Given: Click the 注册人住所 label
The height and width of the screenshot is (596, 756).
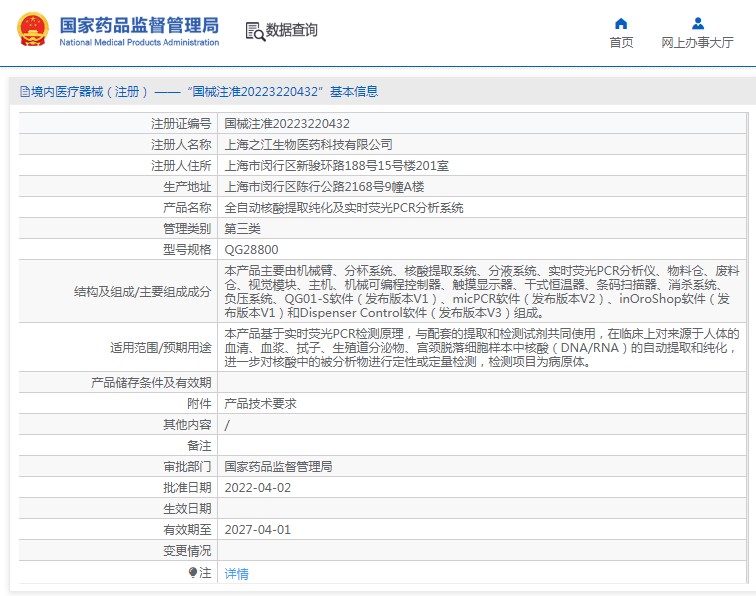Looking at the screenshot, I should coord(181,166).
